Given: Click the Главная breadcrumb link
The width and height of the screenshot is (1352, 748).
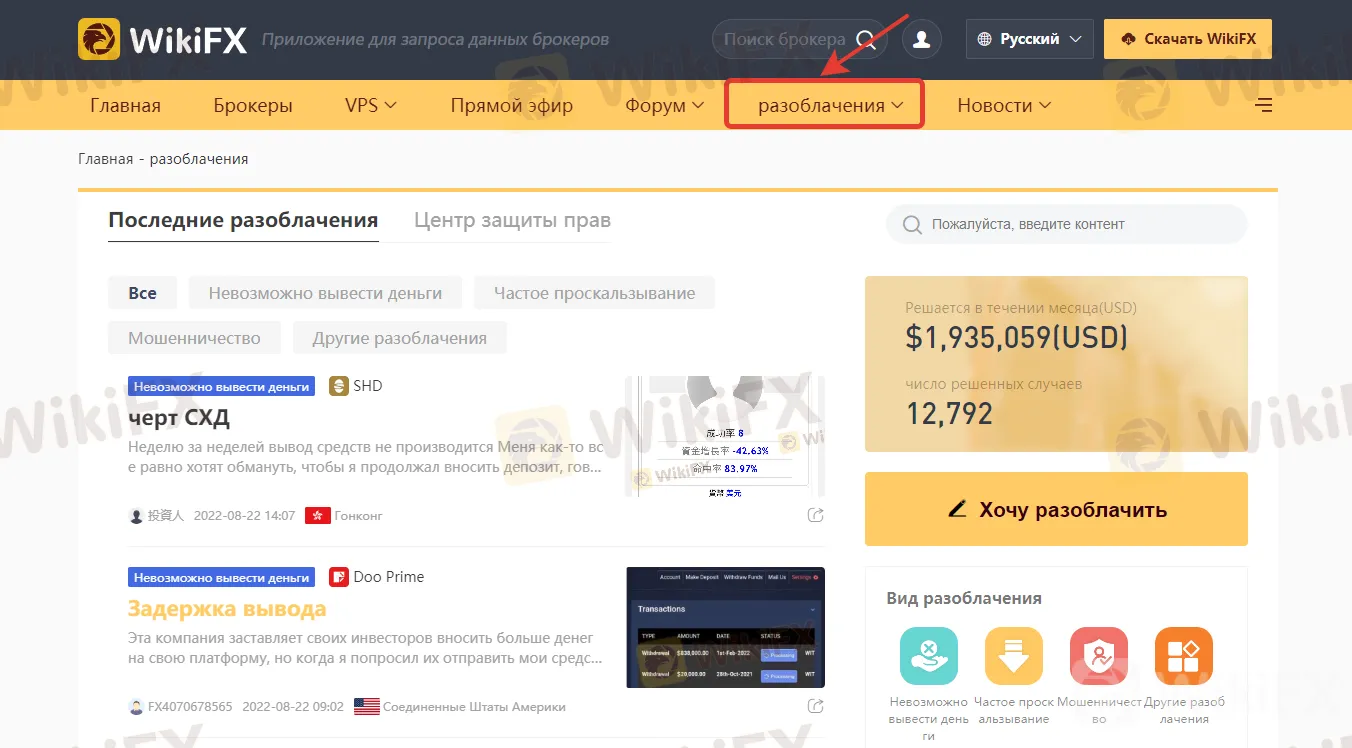Looking at the screenshot, I should tap(105, 159).
